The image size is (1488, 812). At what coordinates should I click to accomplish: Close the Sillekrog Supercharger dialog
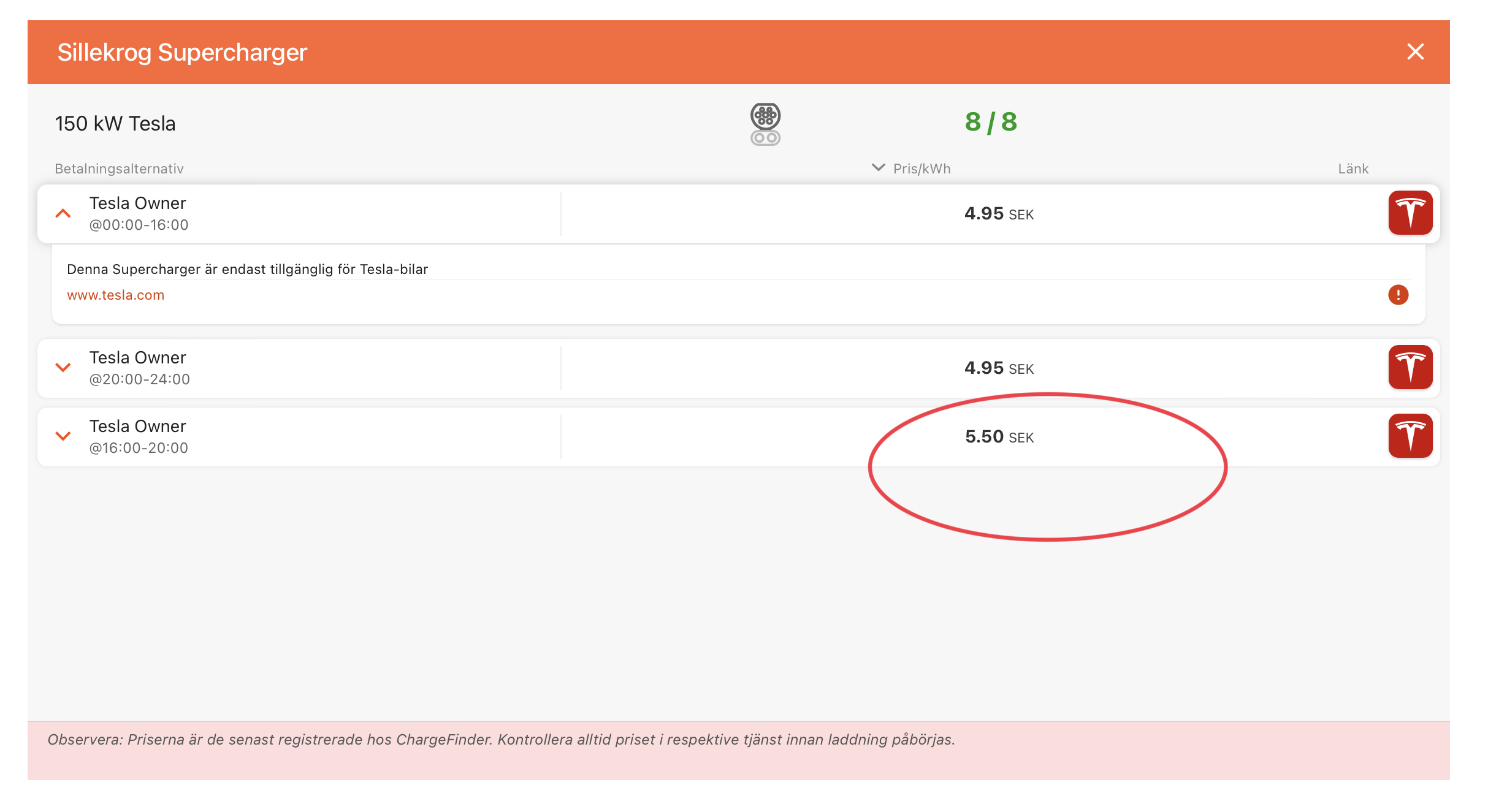[1415, 52]
